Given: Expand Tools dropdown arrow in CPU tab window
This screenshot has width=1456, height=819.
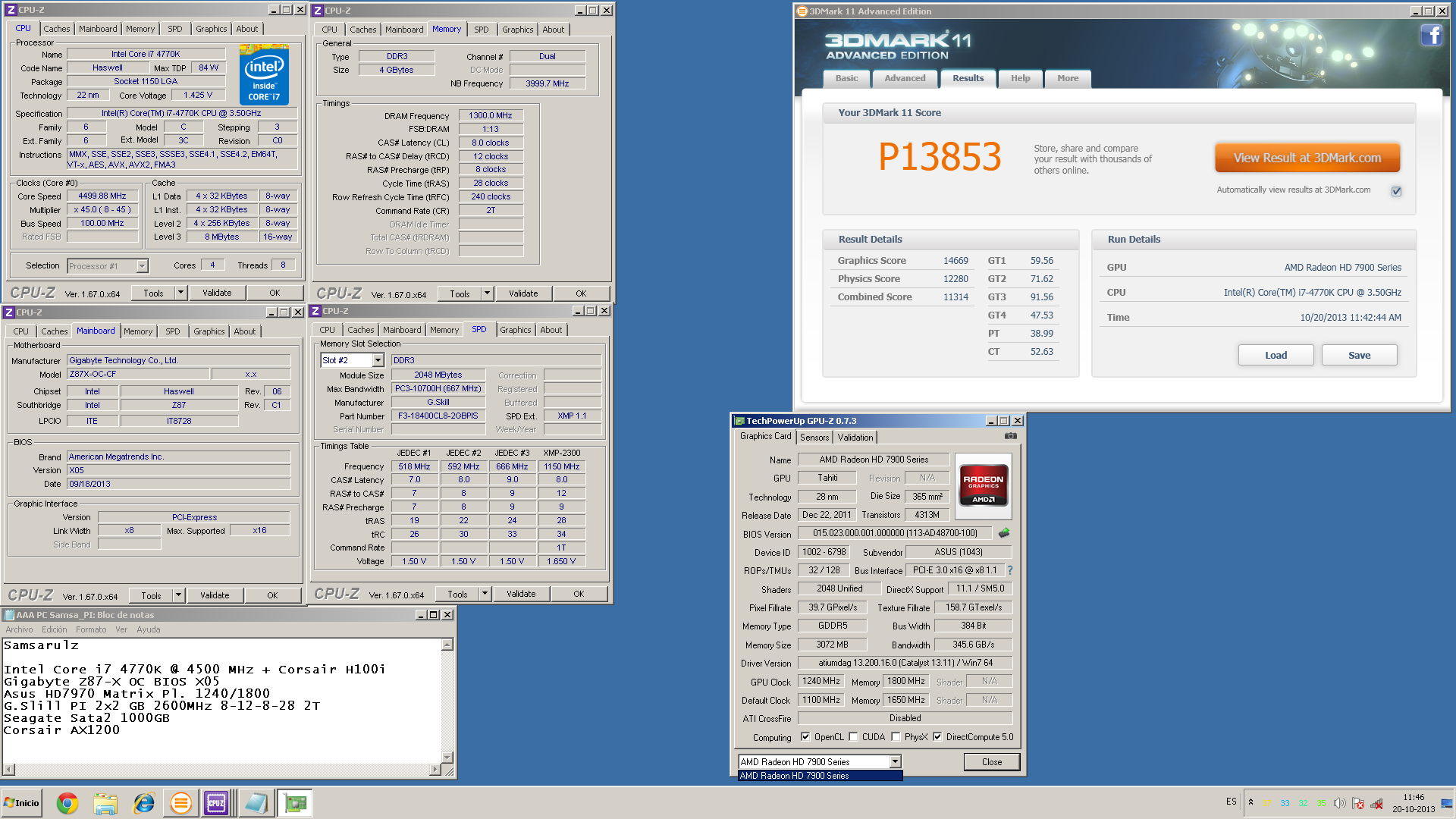Looking at the screenshot, I should pos(180,293).
